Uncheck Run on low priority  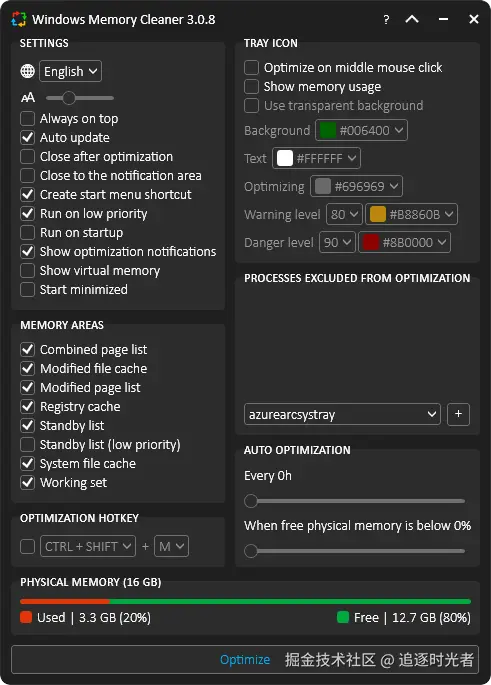28,213
